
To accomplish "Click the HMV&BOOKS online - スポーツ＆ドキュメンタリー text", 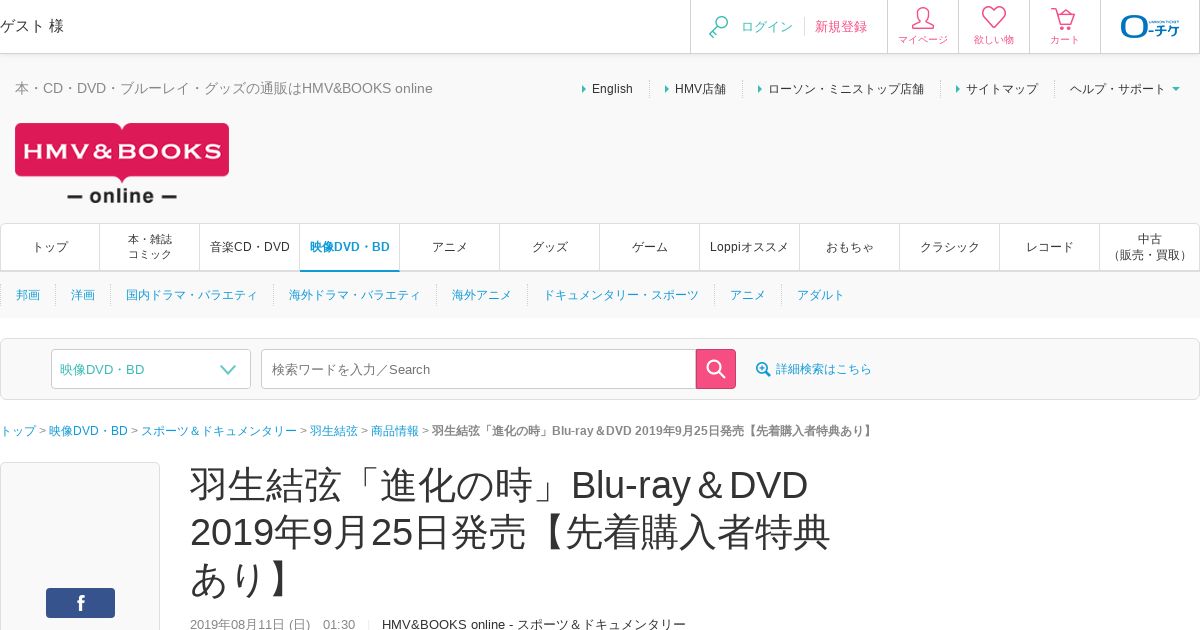I will pos(534,624).
